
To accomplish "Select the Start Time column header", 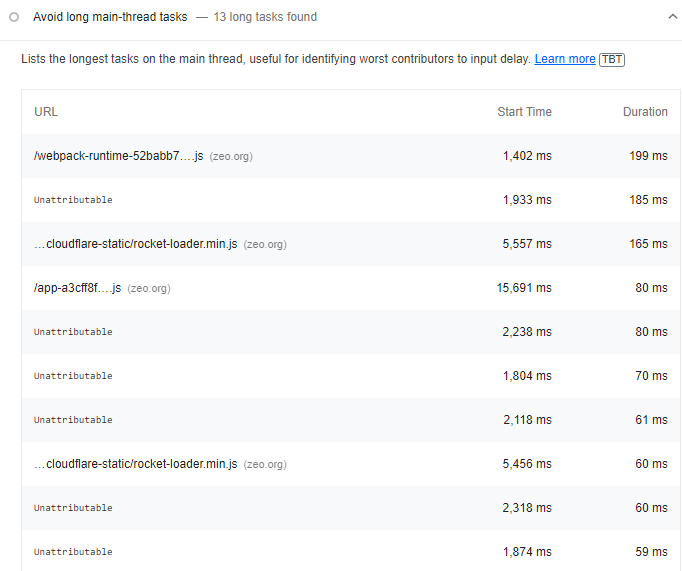I will [524, 112].
